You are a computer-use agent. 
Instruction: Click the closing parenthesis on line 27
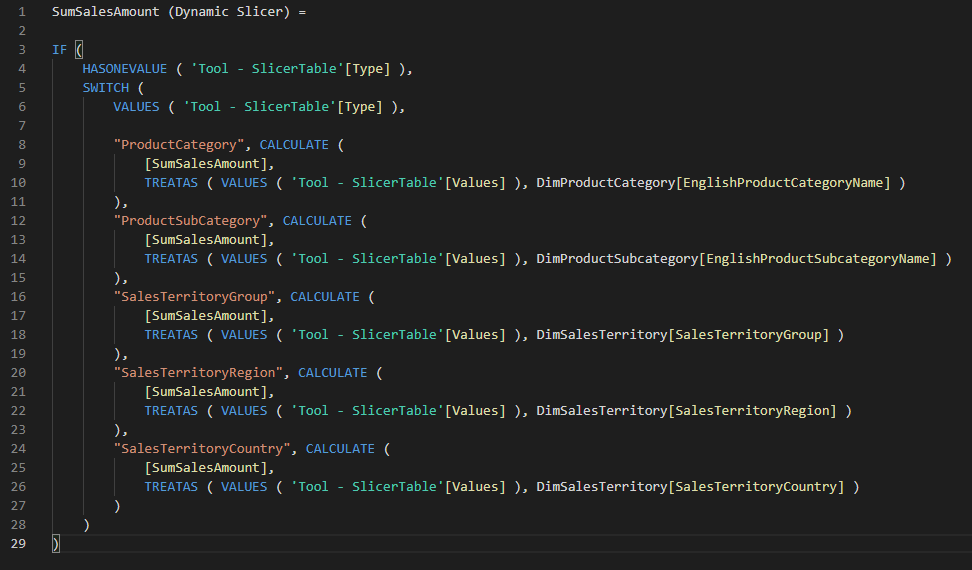click(x=117, y=506)
